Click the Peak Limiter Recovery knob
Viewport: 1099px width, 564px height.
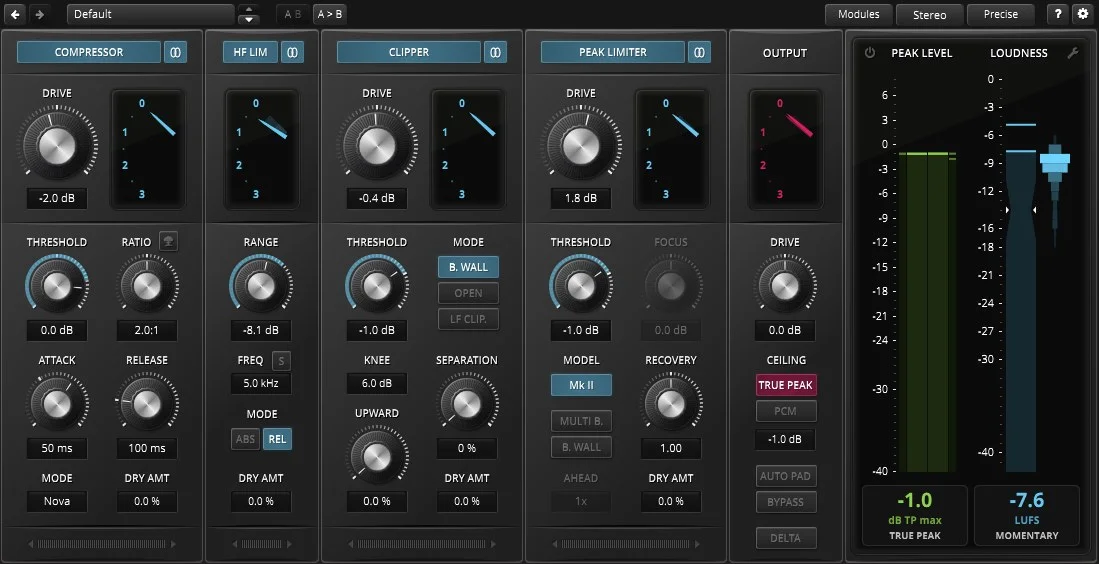671,403
